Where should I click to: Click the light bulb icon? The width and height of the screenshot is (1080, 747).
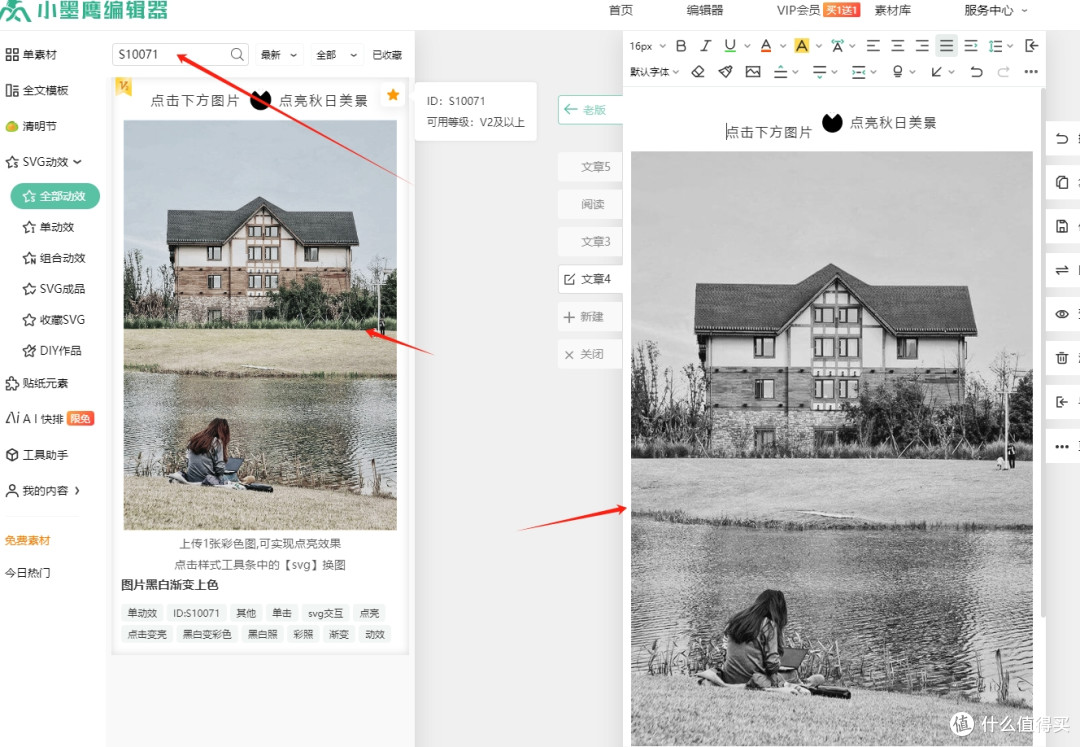pos(897,72)
